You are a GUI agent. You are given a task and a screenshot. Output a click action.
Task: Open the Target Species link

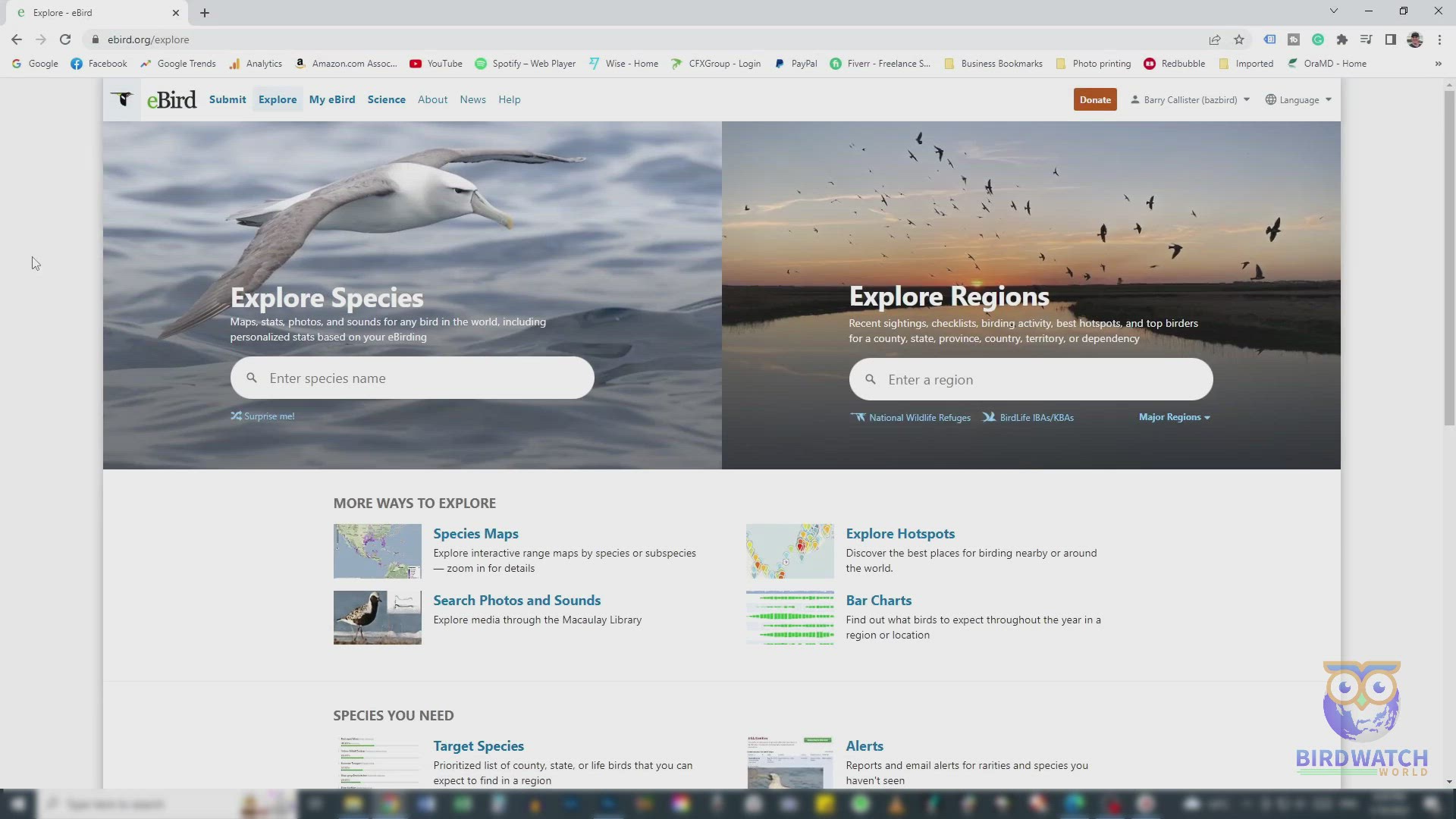click(x=479, y=746)
